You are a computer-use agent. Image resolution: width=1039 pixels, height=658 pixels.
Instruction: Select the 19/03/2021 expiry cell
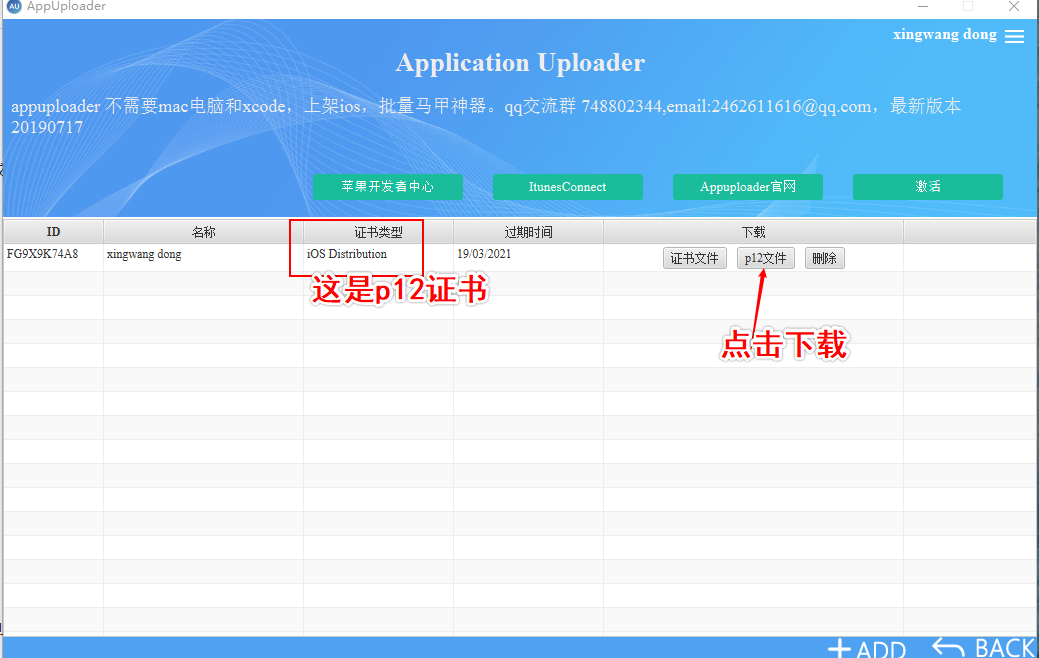pyautogui.click(x=528, y=257)
